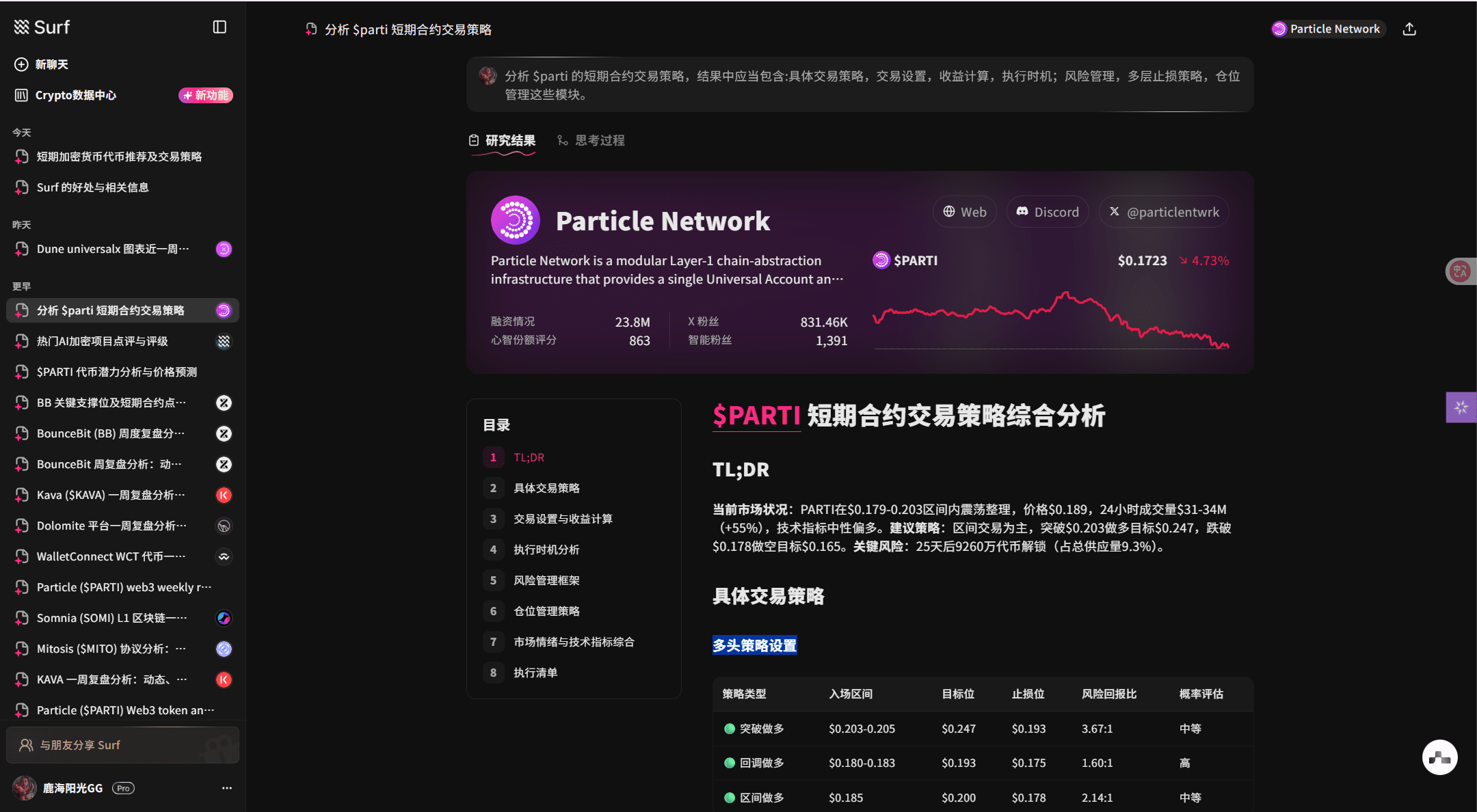Viewport: 1477px width, 812px height.
Task: Open the Web link button
Action: [x=964, y=212]
